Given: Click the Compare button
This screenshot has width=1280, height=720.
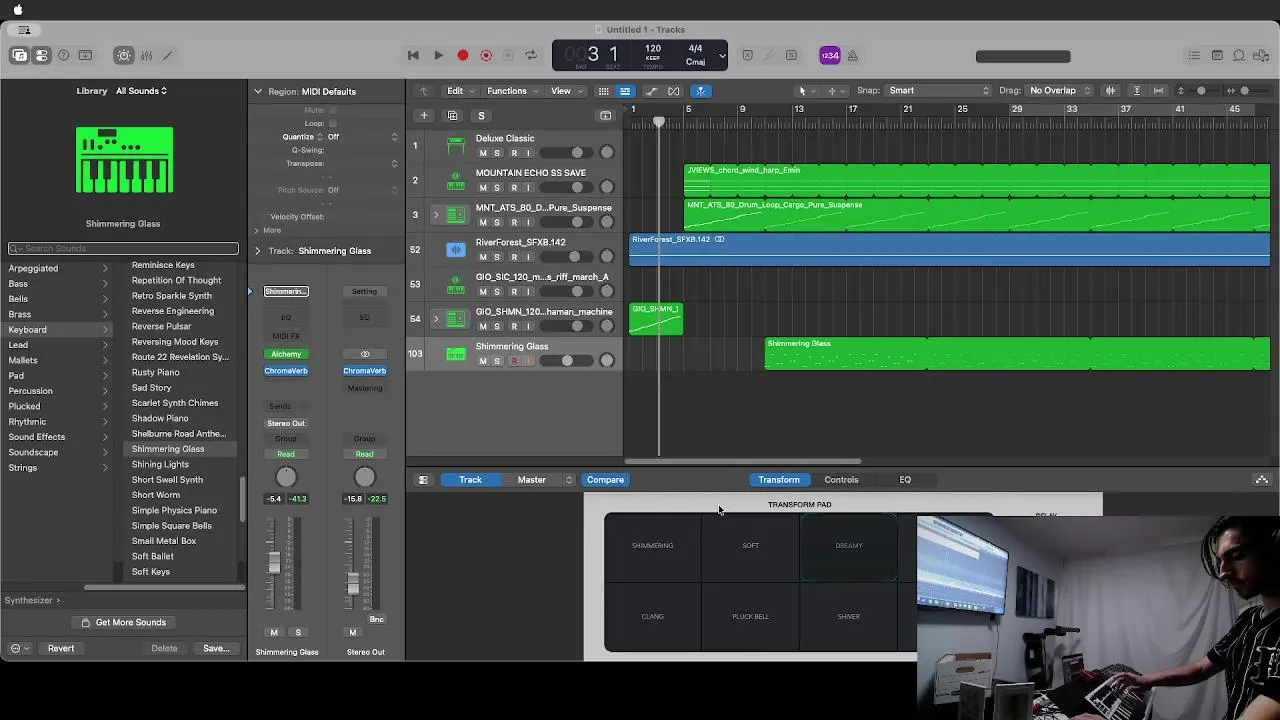Looking at the screenshot, I should coord(605,480).
